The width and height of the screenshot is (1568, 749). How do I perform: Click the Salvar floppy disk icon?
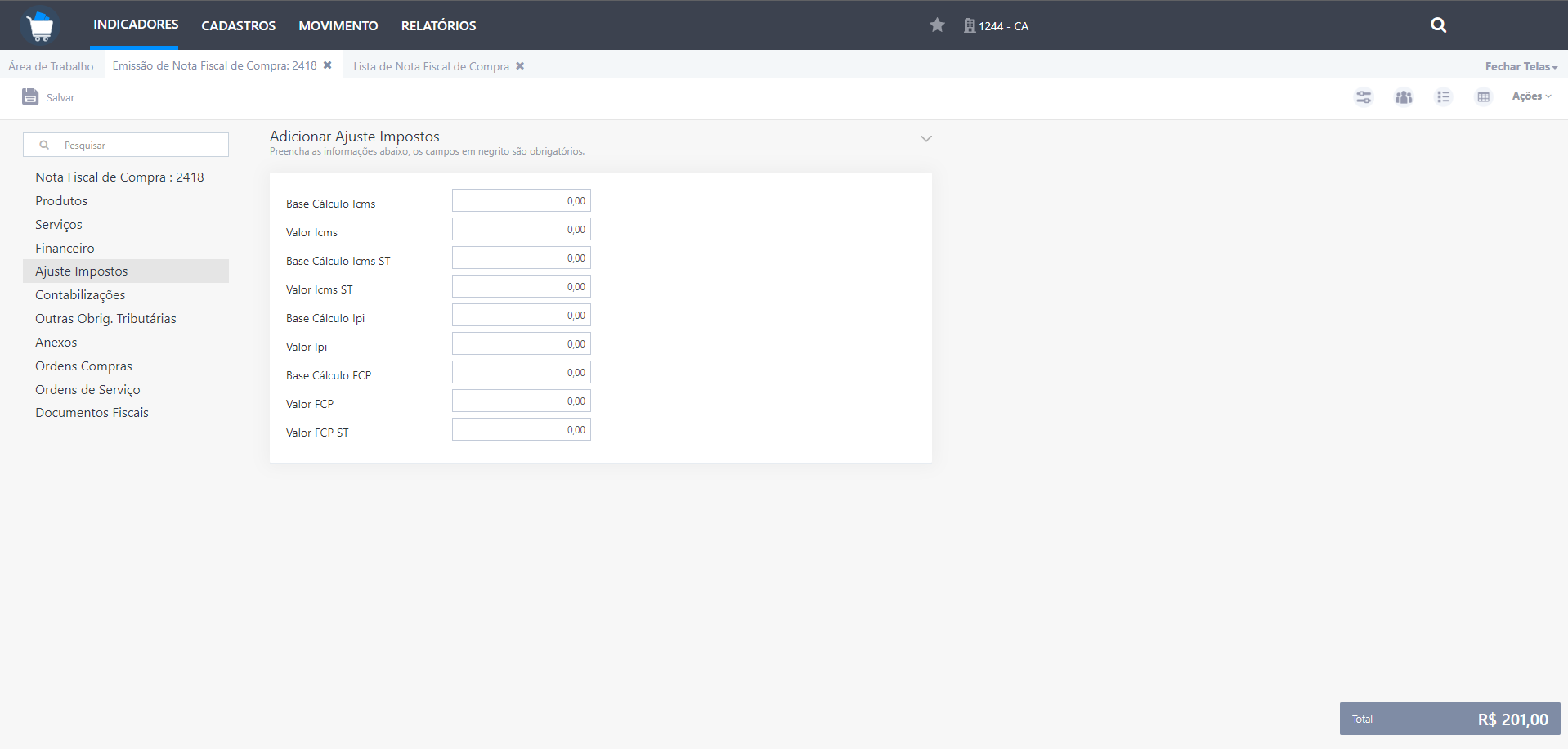pos(30,96)
